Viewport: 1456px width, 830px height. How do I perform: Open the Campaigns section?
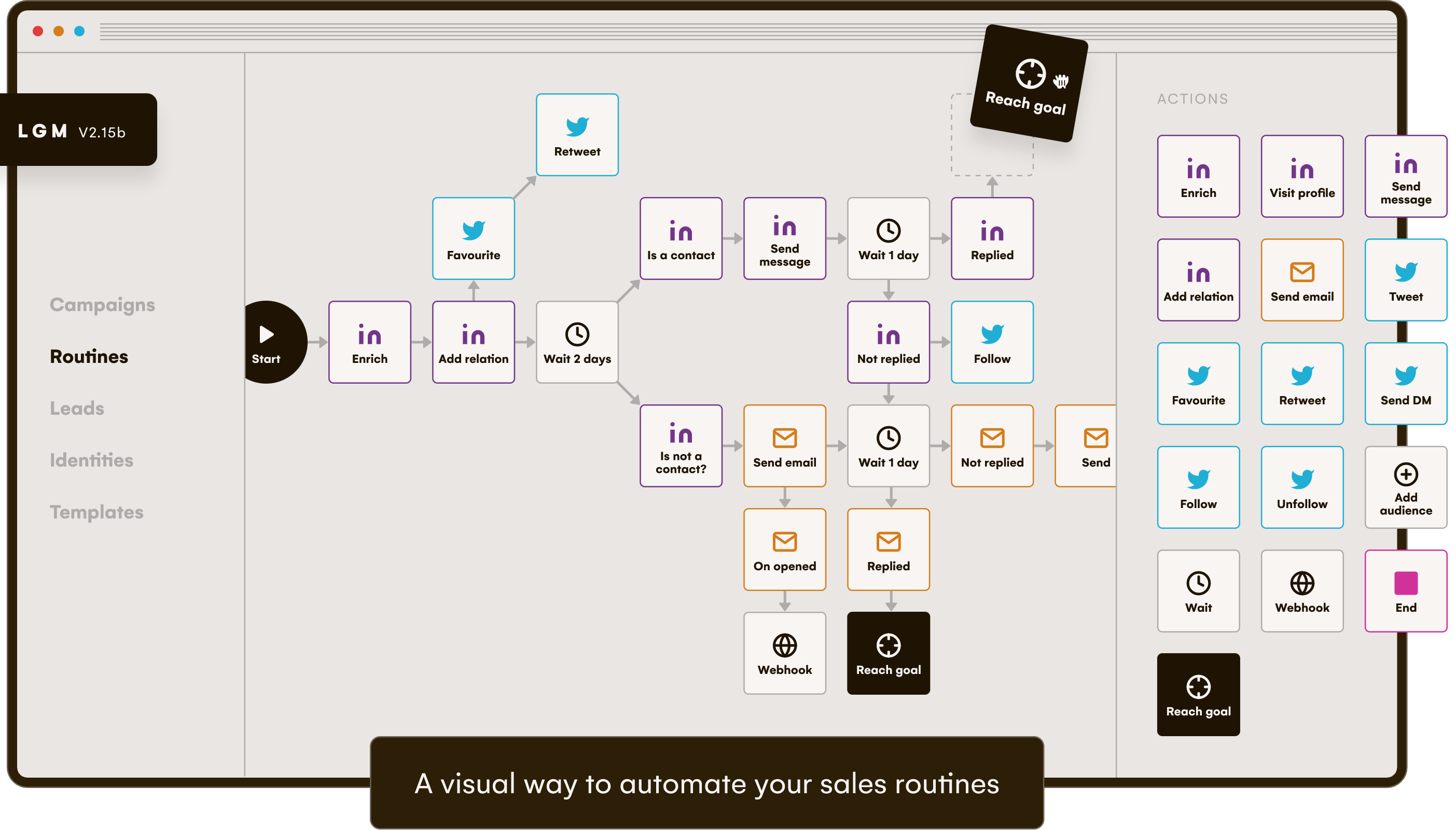[x=102, y=305]
